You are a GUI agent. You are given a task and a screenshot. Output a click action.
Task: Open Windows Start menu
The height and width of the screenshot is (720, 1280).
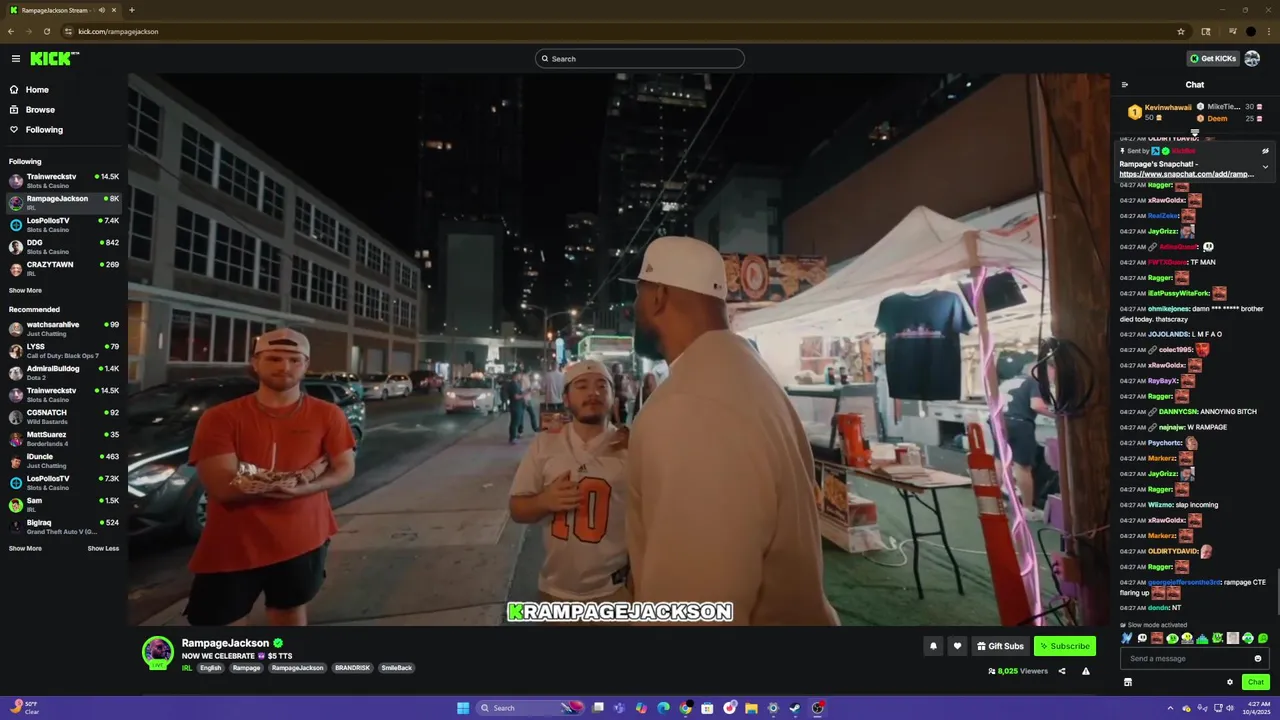(463, 708)
